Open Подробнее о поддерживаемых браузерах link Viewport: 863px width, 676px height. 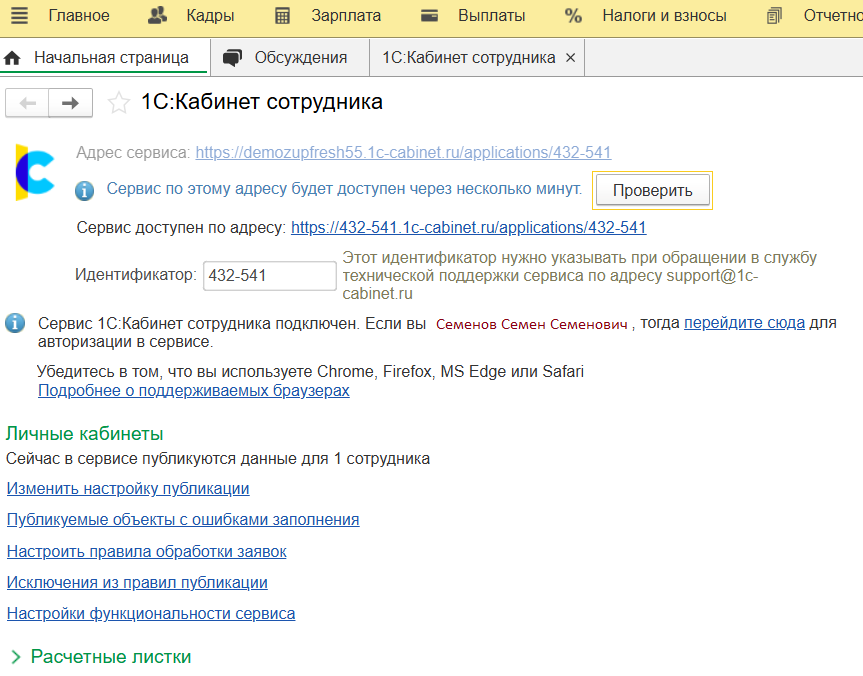194,390
